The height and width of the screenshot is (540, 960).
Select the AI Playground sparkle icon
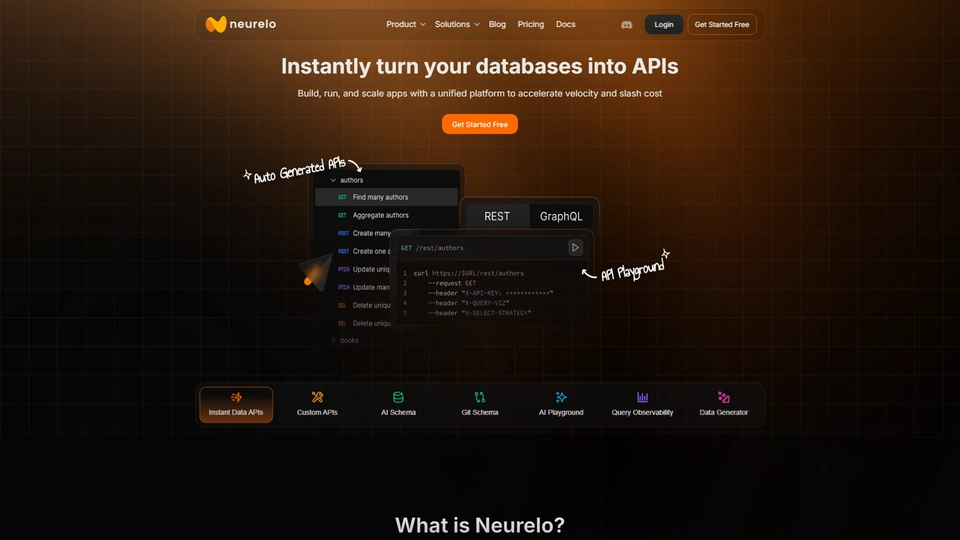(x=561, y=397)
